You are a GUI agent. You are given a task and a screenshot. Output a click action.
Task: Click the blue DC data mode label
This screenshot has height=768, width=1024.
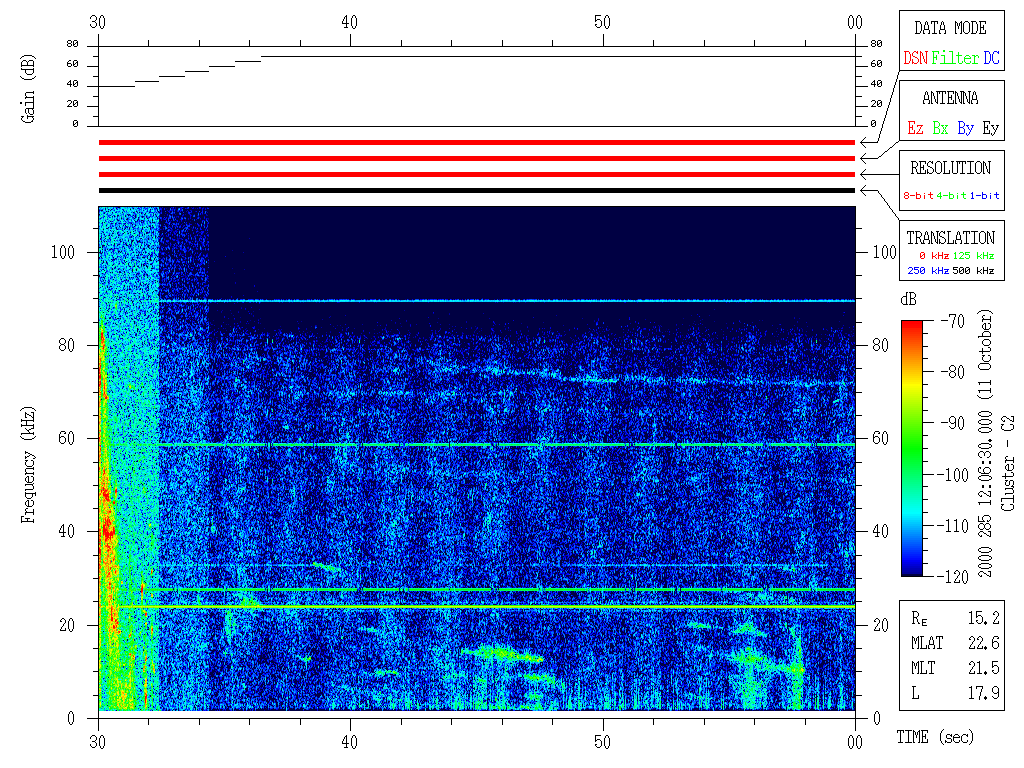tap(991, 58)
